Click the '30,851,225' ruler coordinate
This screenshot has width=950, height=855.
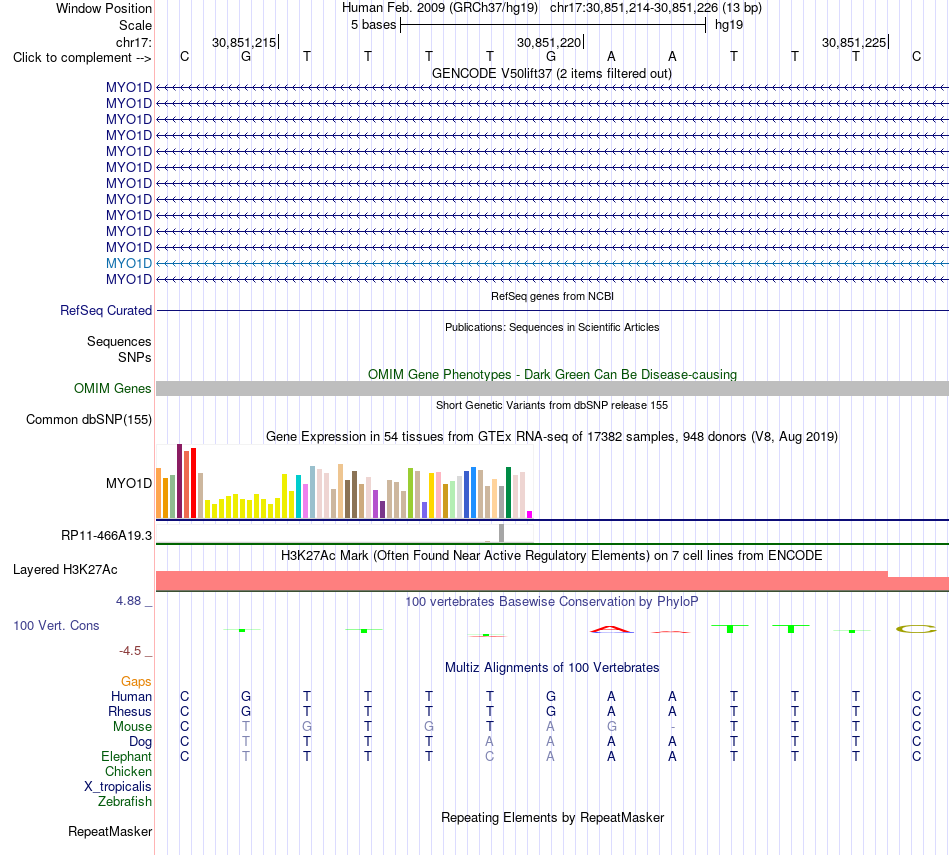pyautogui.click(x=854, y=42)
